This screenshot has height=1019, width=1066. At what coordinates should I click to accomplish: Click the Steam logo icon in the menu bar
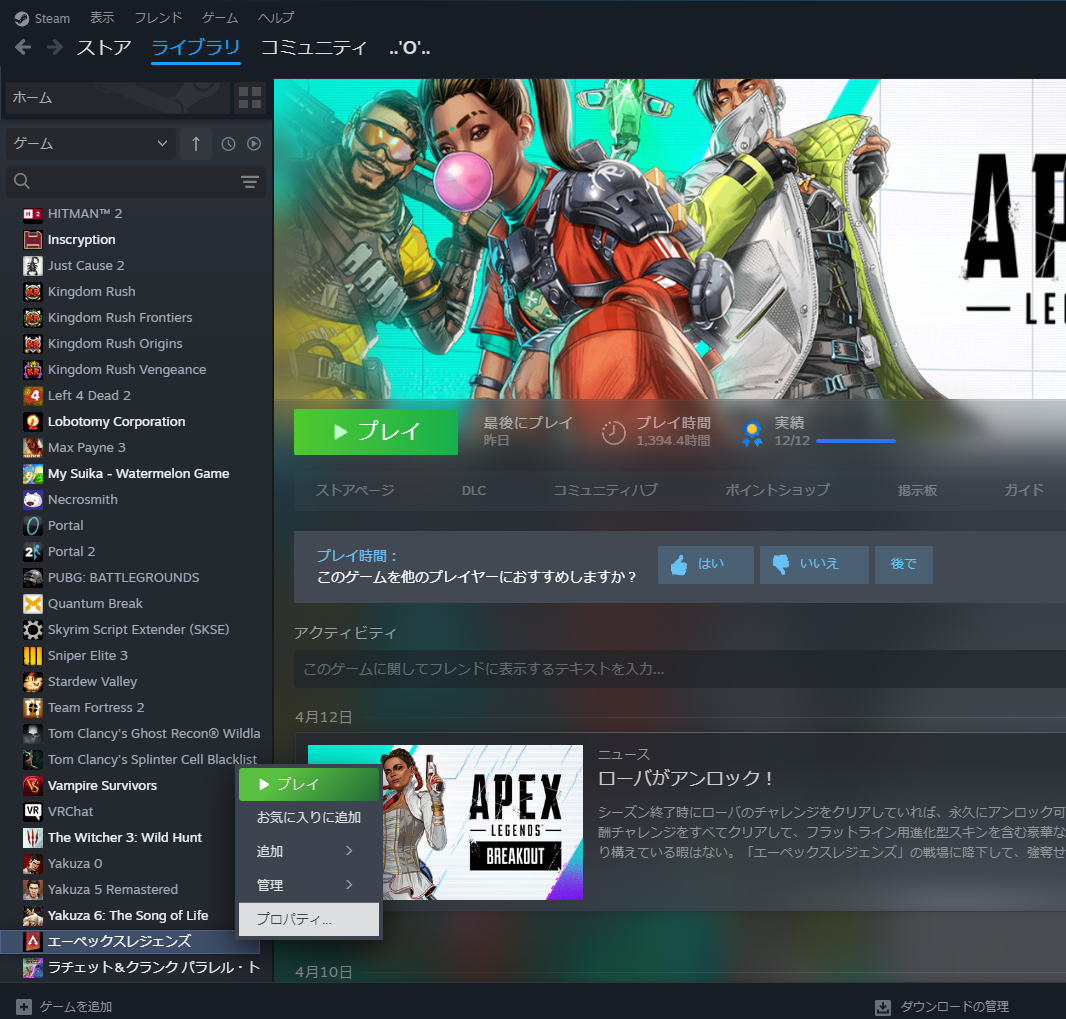coord(22,18)
